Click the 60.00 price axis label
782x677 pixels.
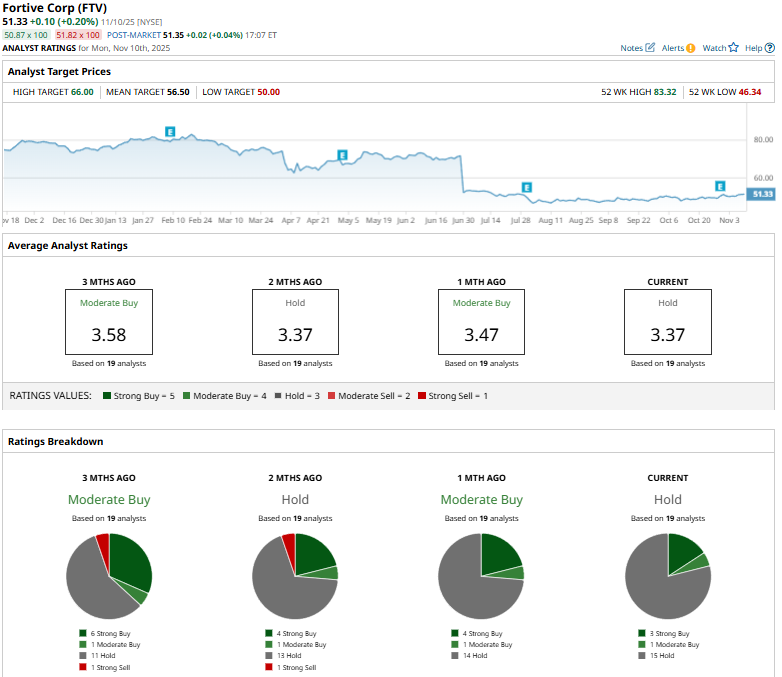tap(763, 178)
